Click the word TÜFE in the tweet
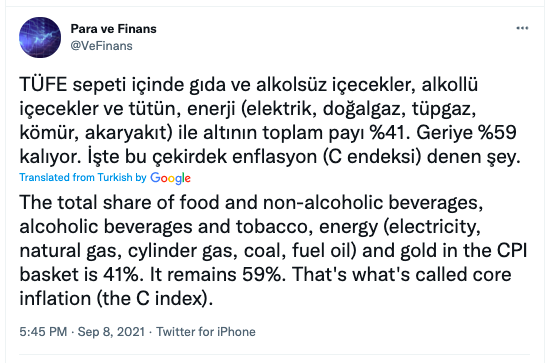553x363 pixels. pos(43,85)
